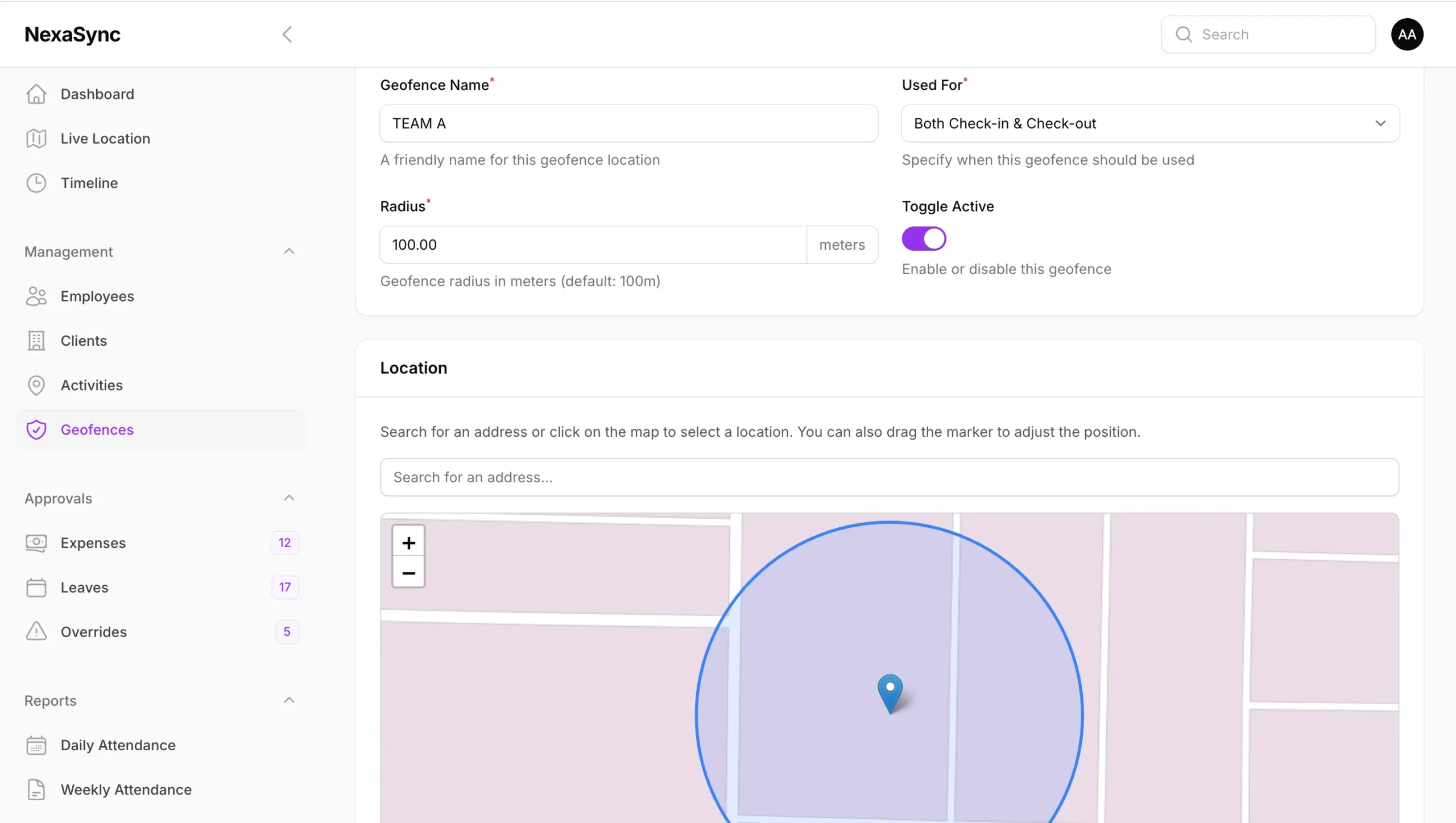The width and height of the screenshot is (1456, 823).
Task: Open the Expenses money icon
Action: coord(36,543)
